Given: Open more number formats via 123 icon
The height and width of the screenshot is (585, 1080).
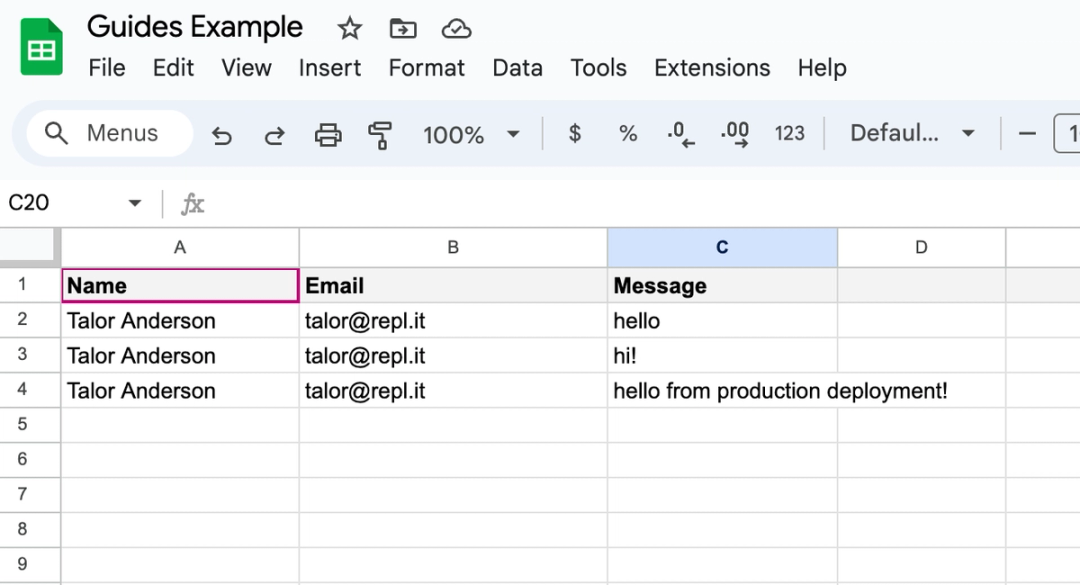Looking at the screenshot, I should pos(790,132).
